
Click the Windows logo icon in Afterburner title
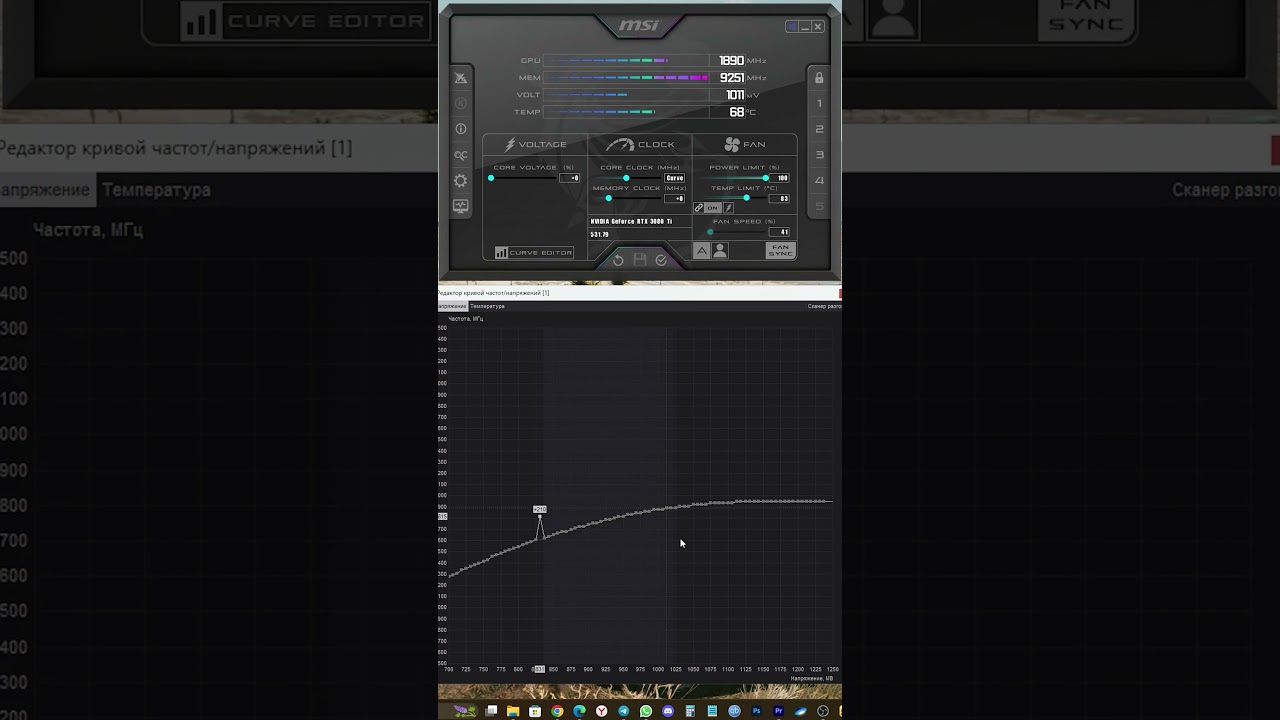point(792,26)
